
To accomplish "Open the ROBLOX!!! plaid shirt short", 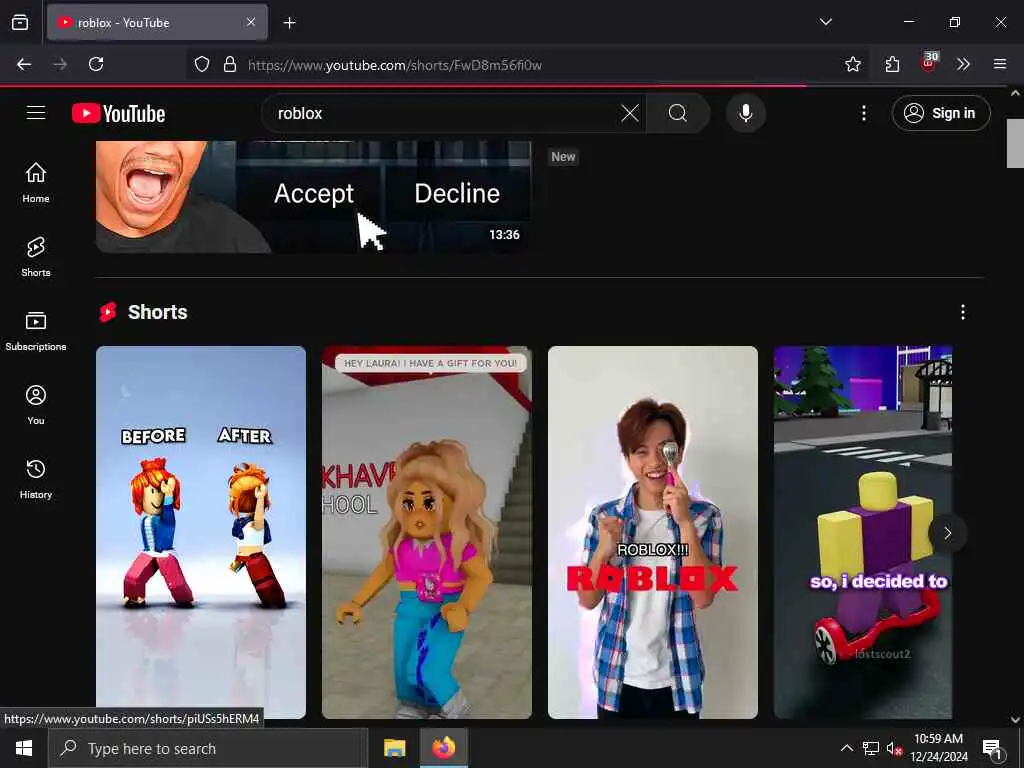I will click(652, 532).
